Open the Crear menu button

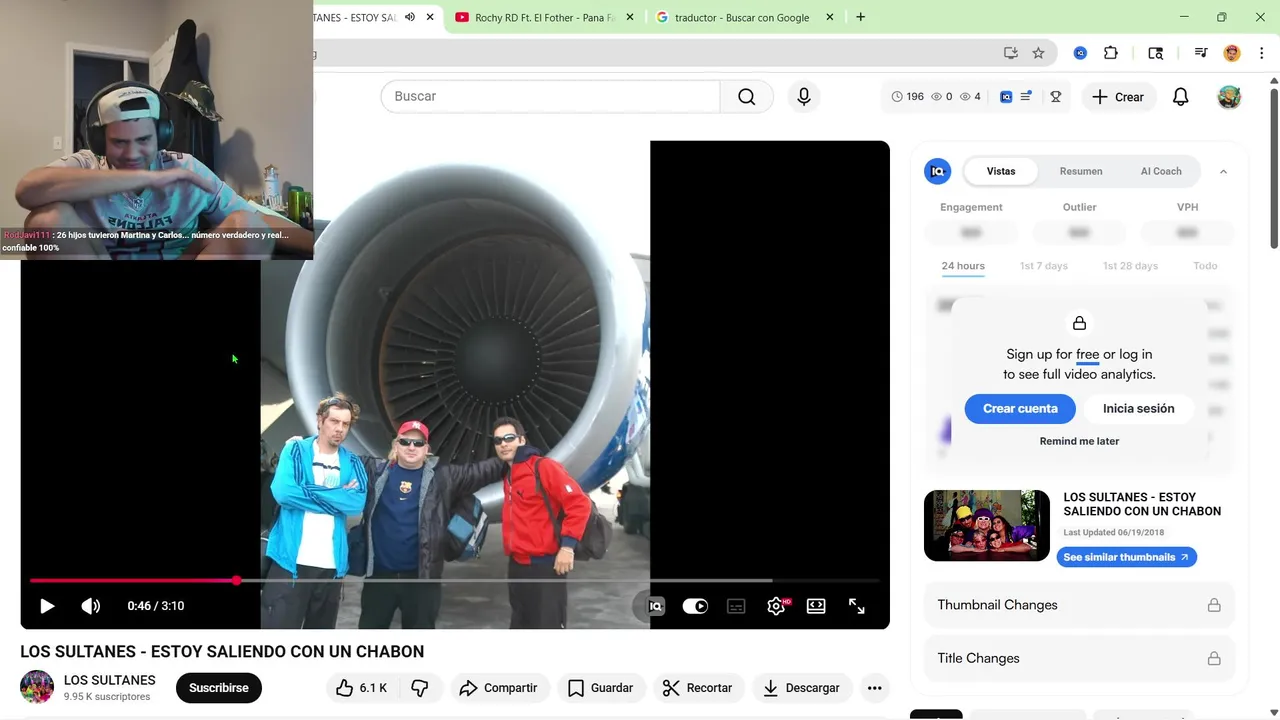click(1118, 96)
